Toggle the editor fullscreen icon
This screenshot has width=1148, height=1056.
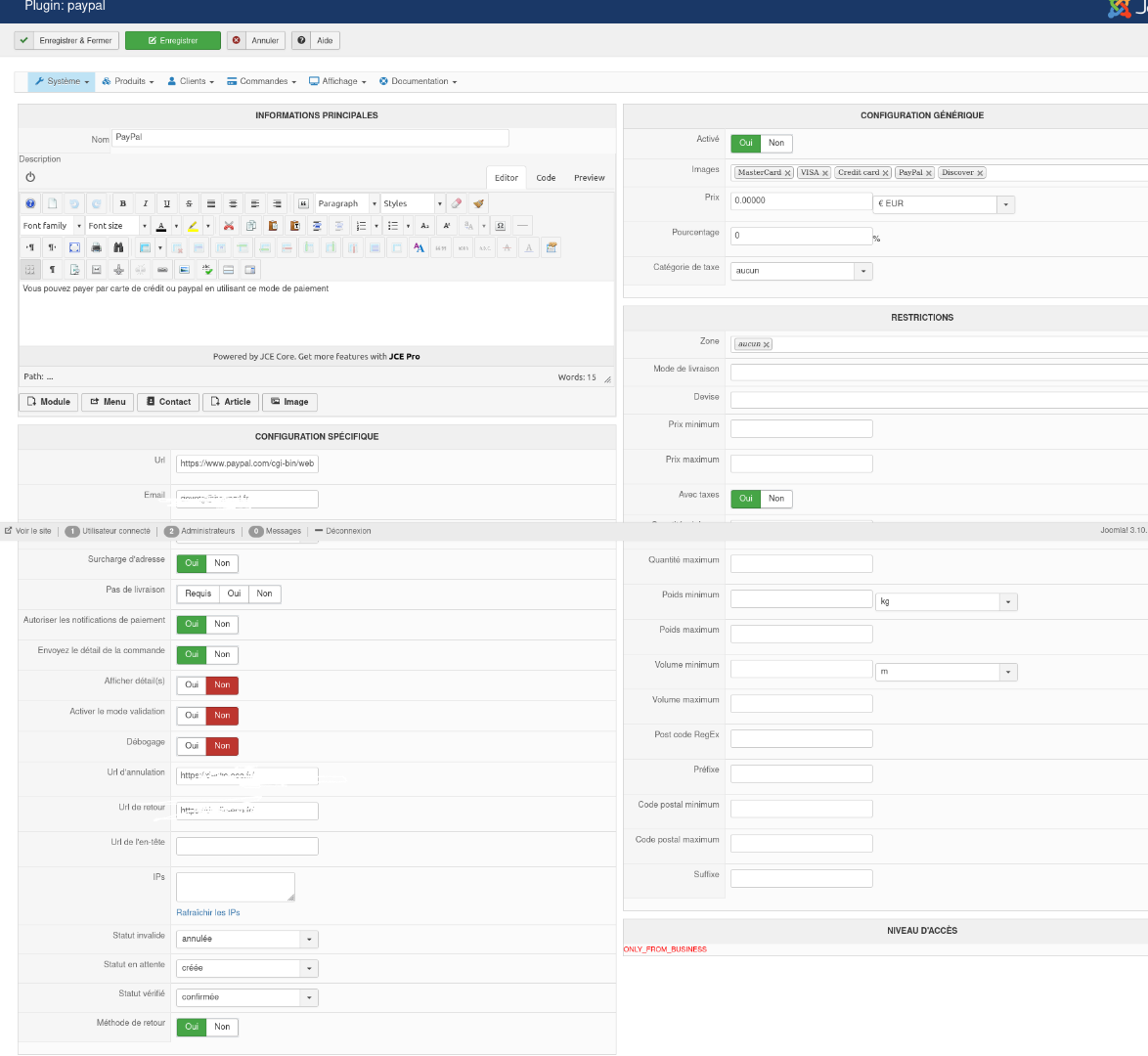[x=74, y=247]
